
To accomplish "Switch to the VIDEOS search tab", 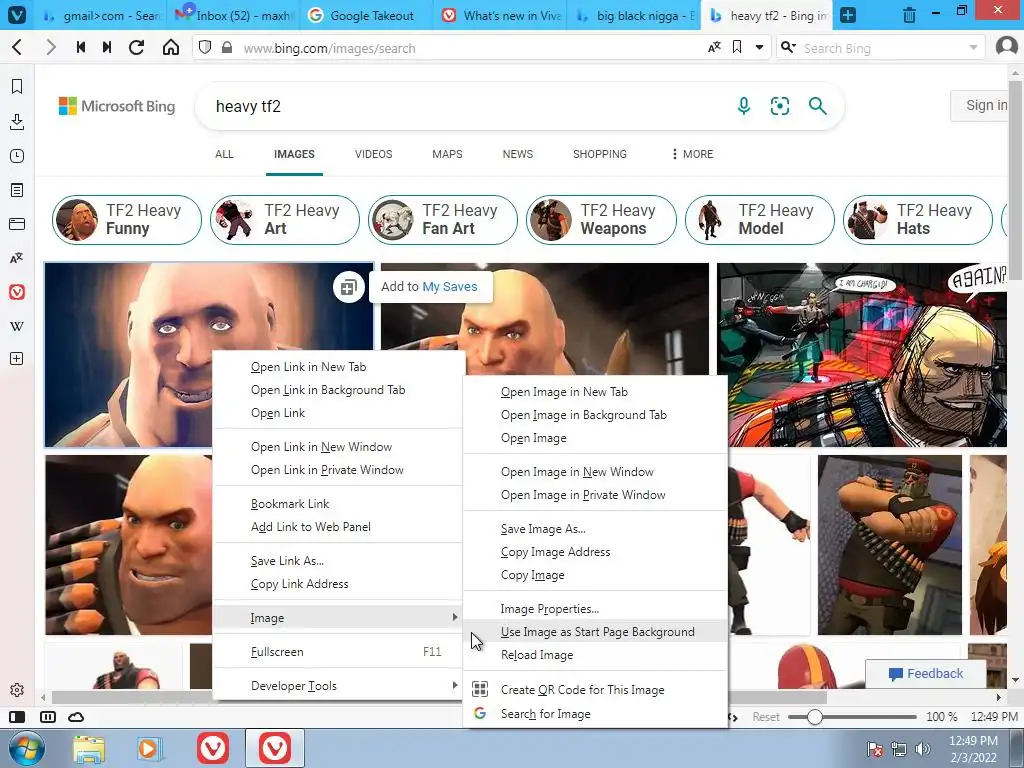I will [x=374, y=154].
